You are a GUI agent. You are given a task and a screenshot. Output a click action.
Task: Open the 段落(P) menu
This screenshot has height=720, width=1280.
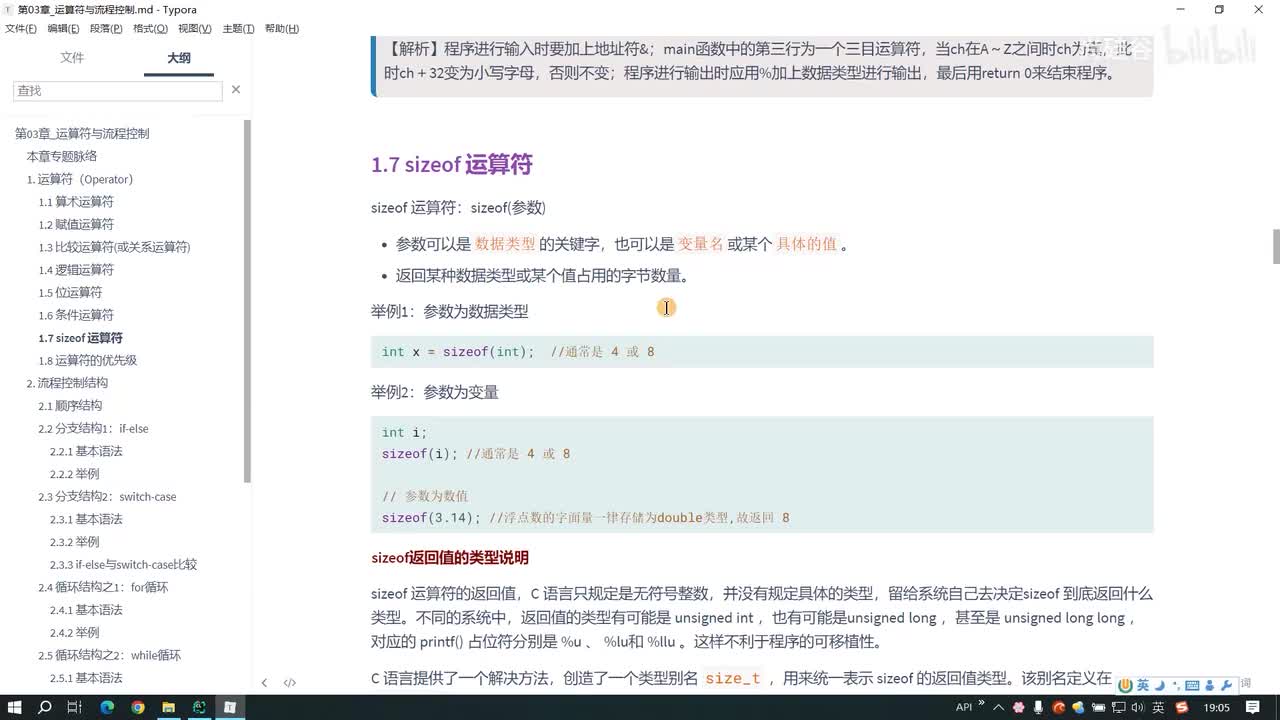(x=106, y=29)
